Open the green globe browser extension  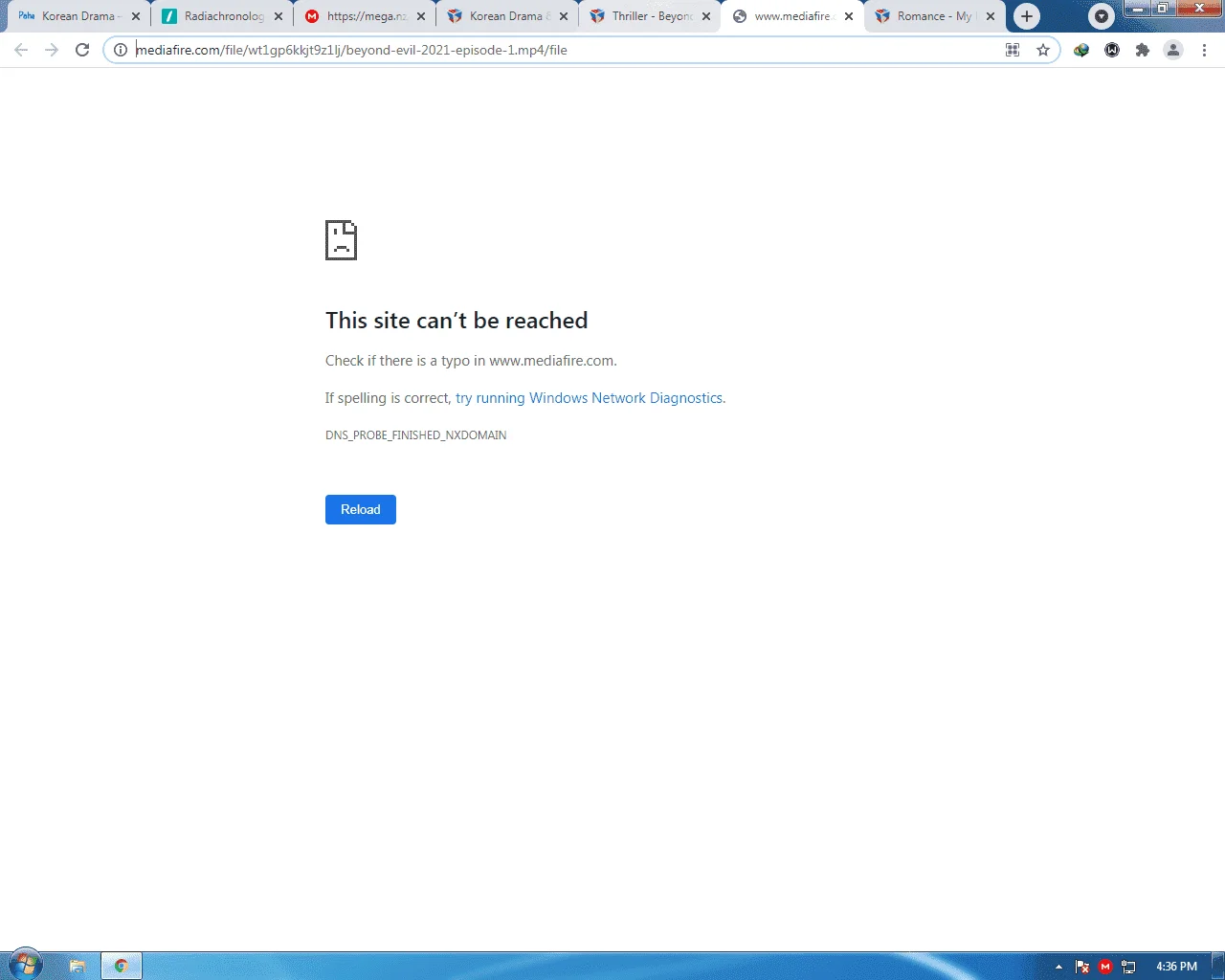1081,50
